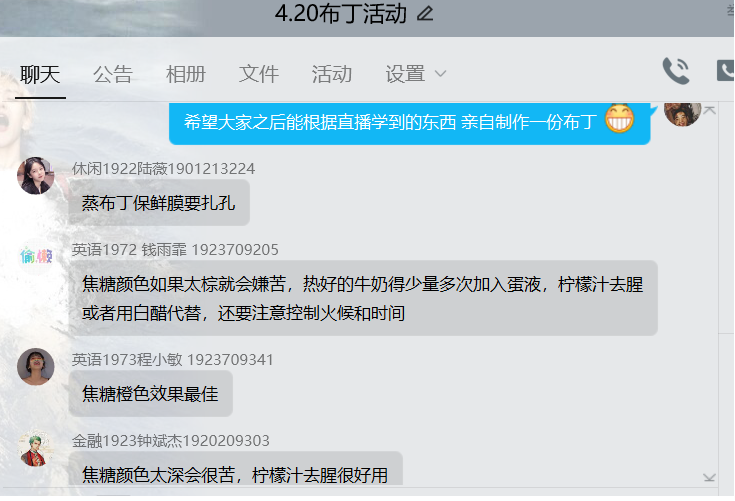Click sender name 金融1923钟斌杰1920209303

click(171, 441)
